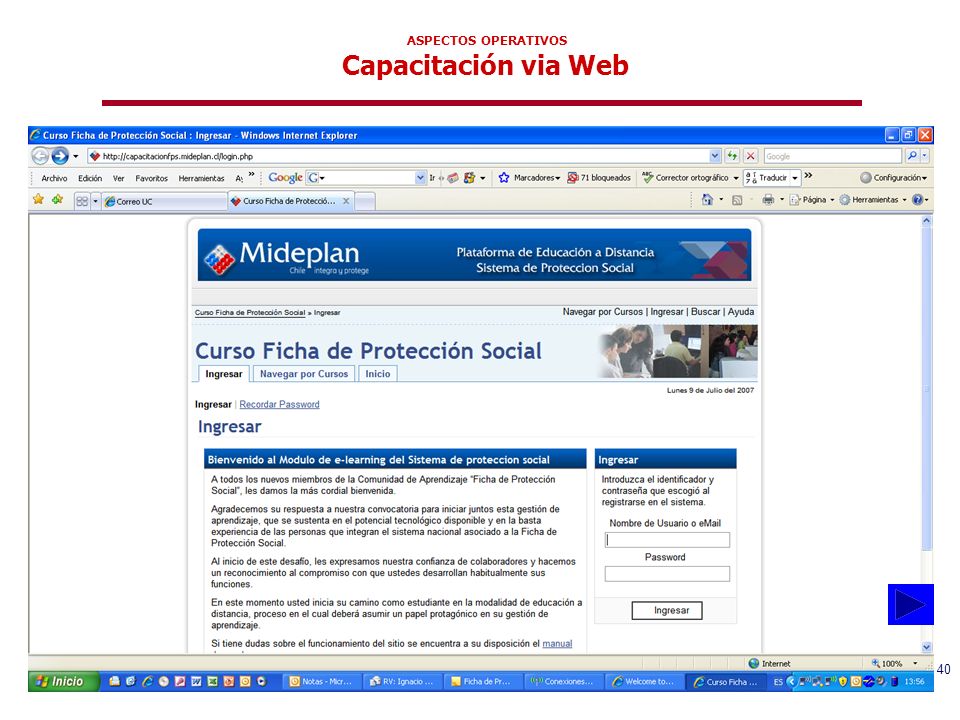Select the Navegar por Cursos page tab
This screenshot has height=720, width=960.
[x=304, y=373]
